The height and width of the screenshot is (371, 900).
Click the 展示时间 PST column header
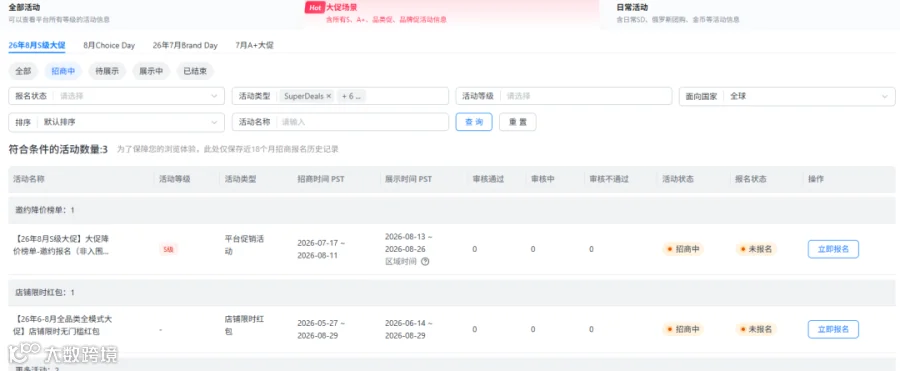[409, 179]
